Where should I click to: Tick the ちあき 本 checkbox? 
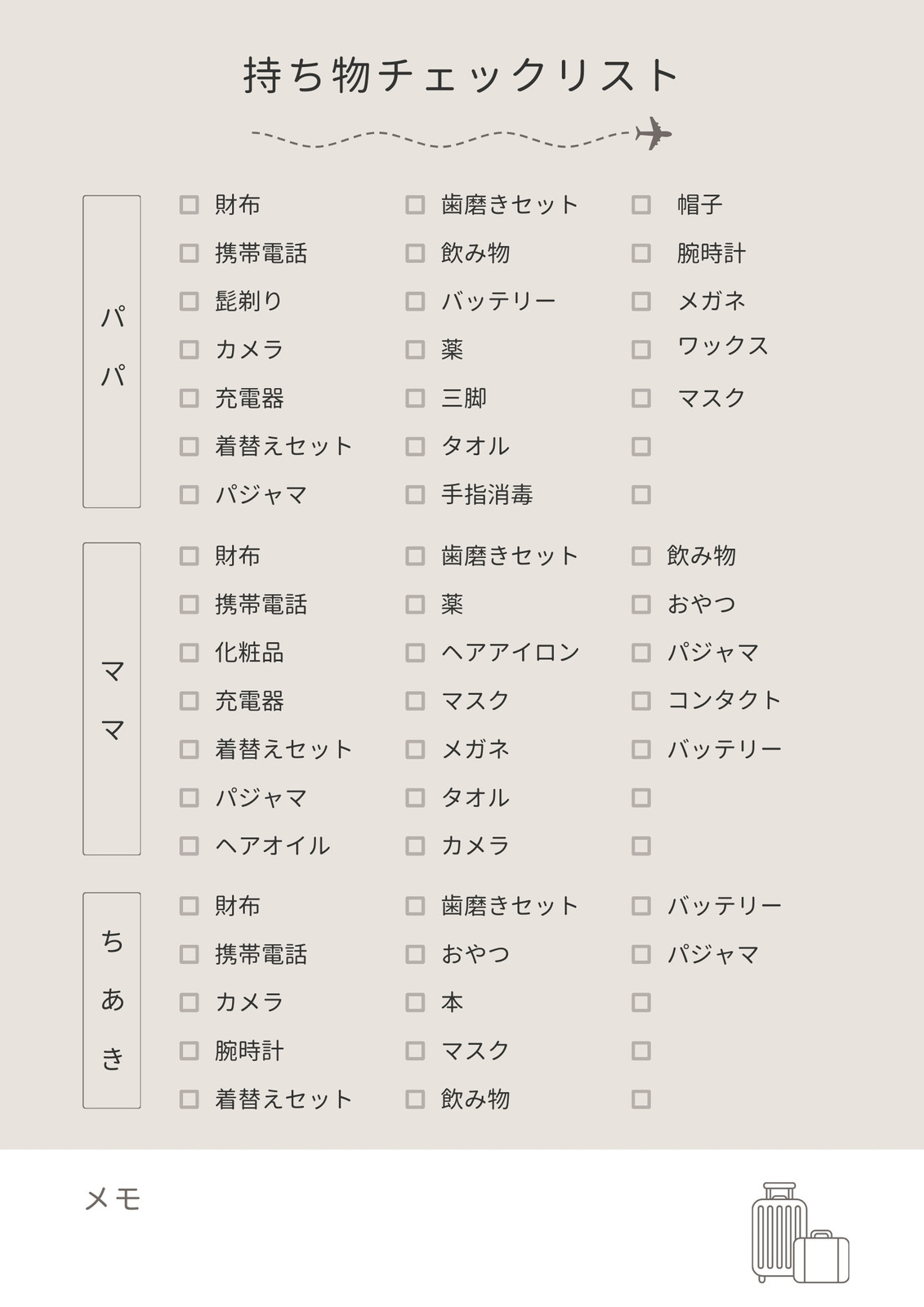tap(415, 1002)
